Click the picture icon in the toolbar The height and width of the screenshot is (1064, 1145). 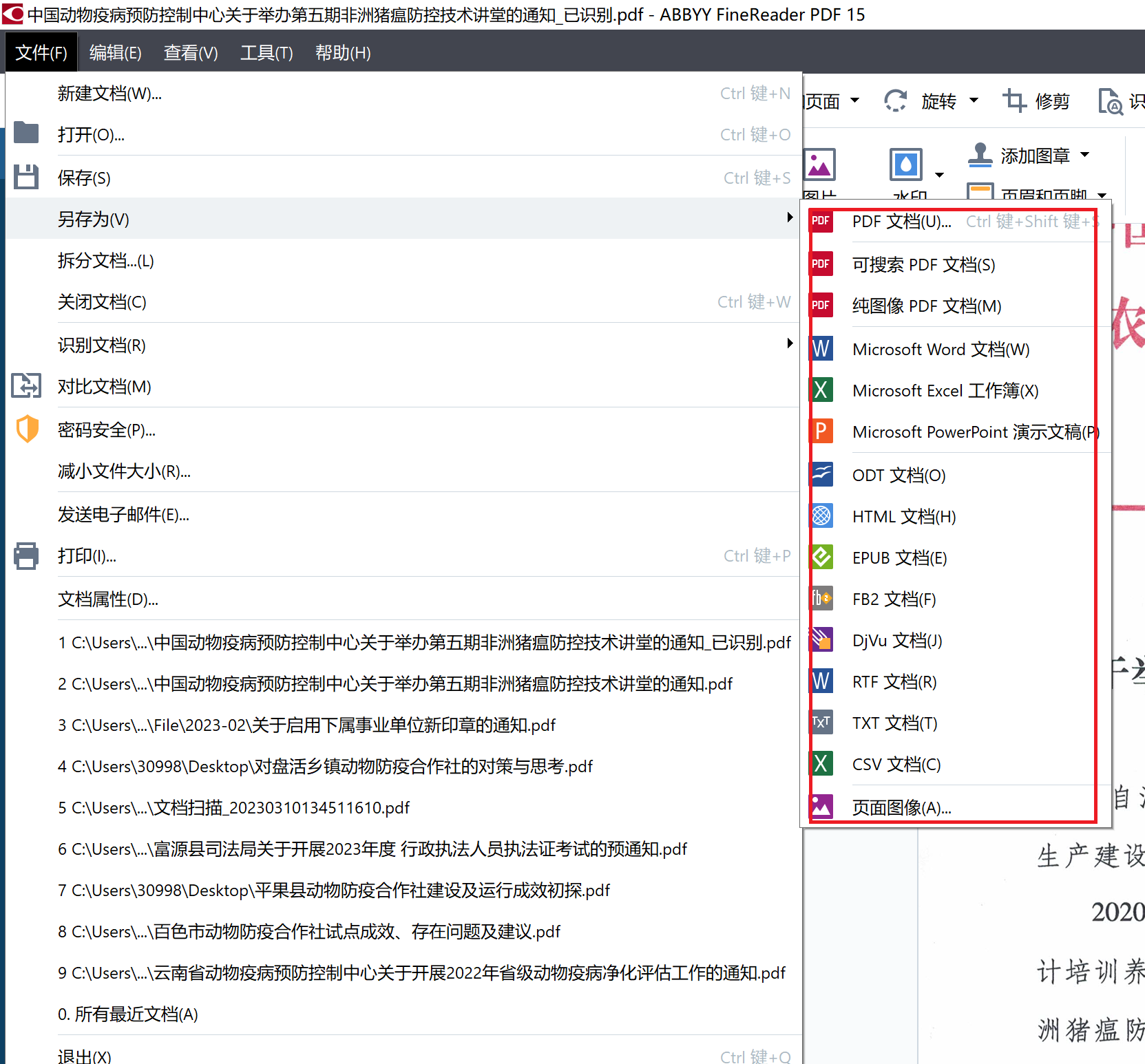[819, 165]
